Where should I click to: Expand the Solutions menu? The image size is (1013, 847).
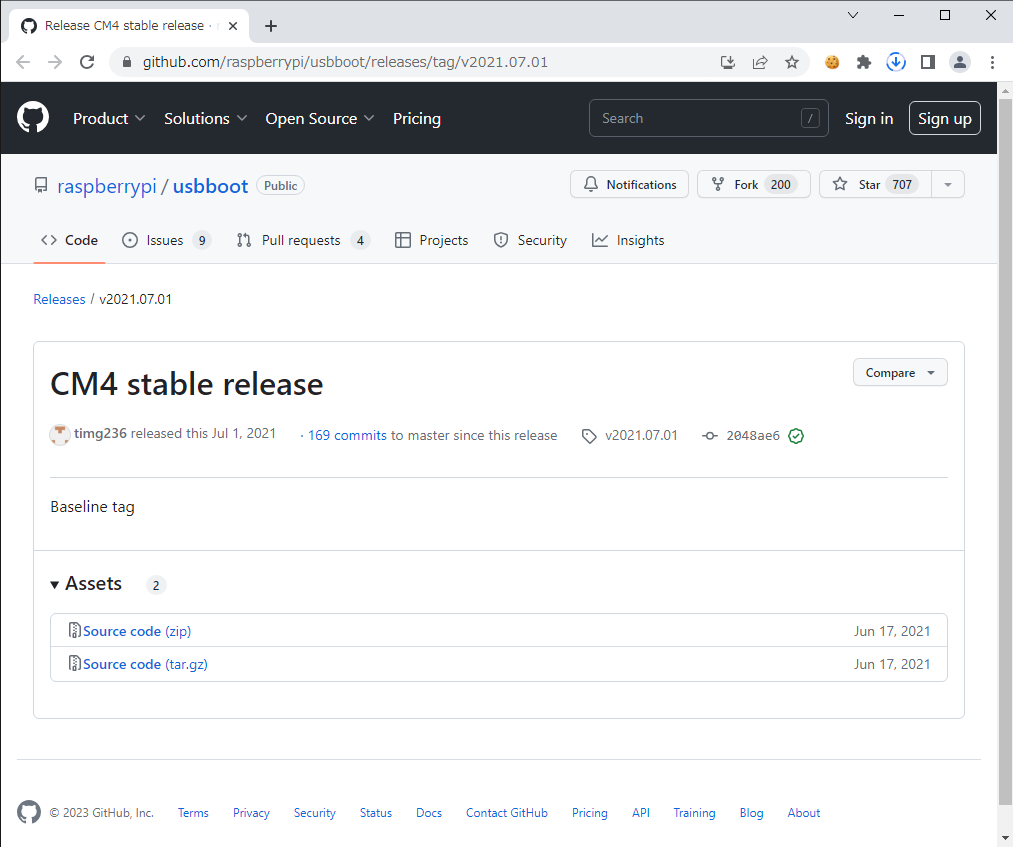pyautogui.click(x=205, y=118)
